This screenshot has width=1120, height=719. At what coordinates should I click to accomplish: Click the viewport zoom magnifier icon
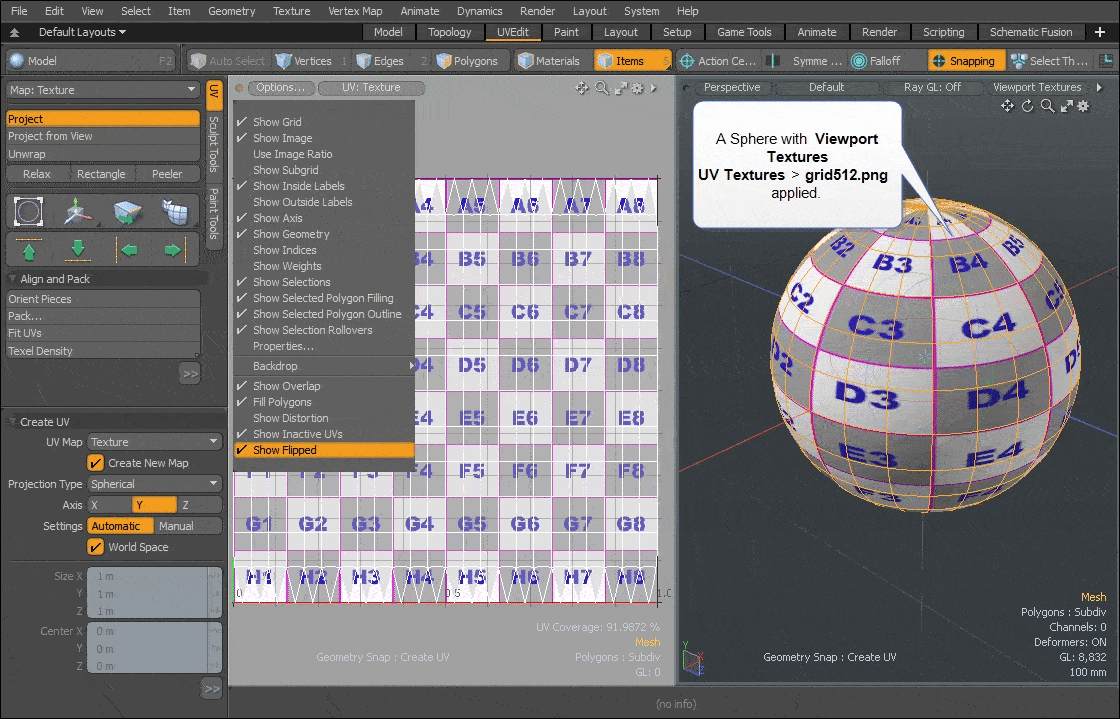[1048, 106]
